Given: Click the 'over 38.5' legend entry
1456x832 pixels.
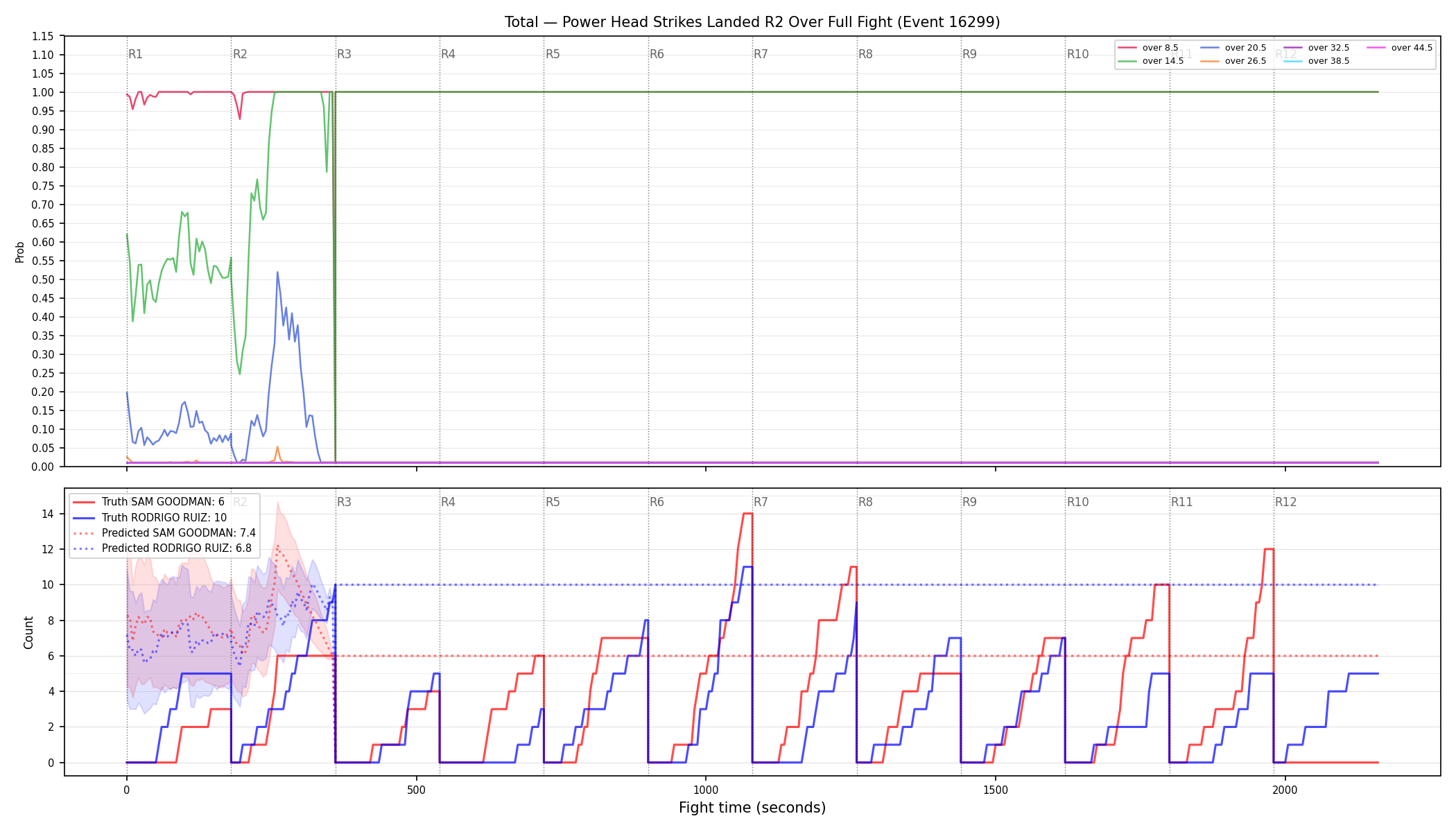Looking at the screenshot, I should 1317,61.
